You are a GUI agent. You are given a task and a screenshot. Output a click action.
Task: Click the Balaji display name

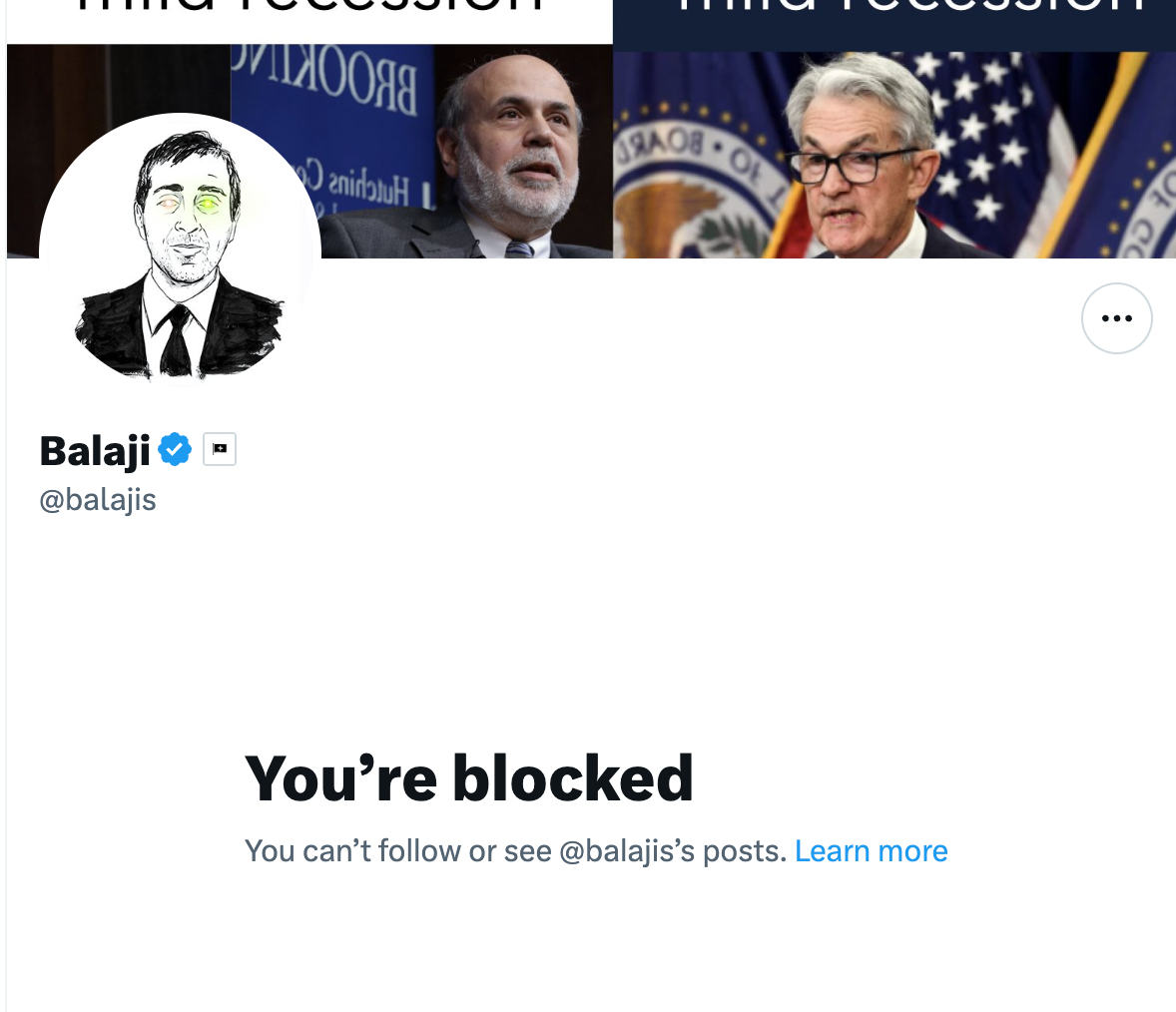click(95, 451)
